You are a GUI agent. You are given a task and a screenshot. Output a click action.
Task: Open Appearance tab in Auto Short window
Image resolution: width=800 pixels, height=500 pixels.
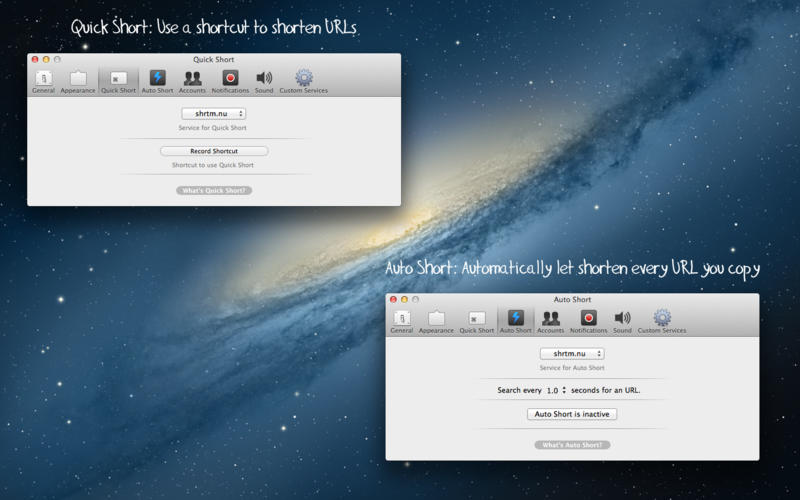[x=436, y=322]
